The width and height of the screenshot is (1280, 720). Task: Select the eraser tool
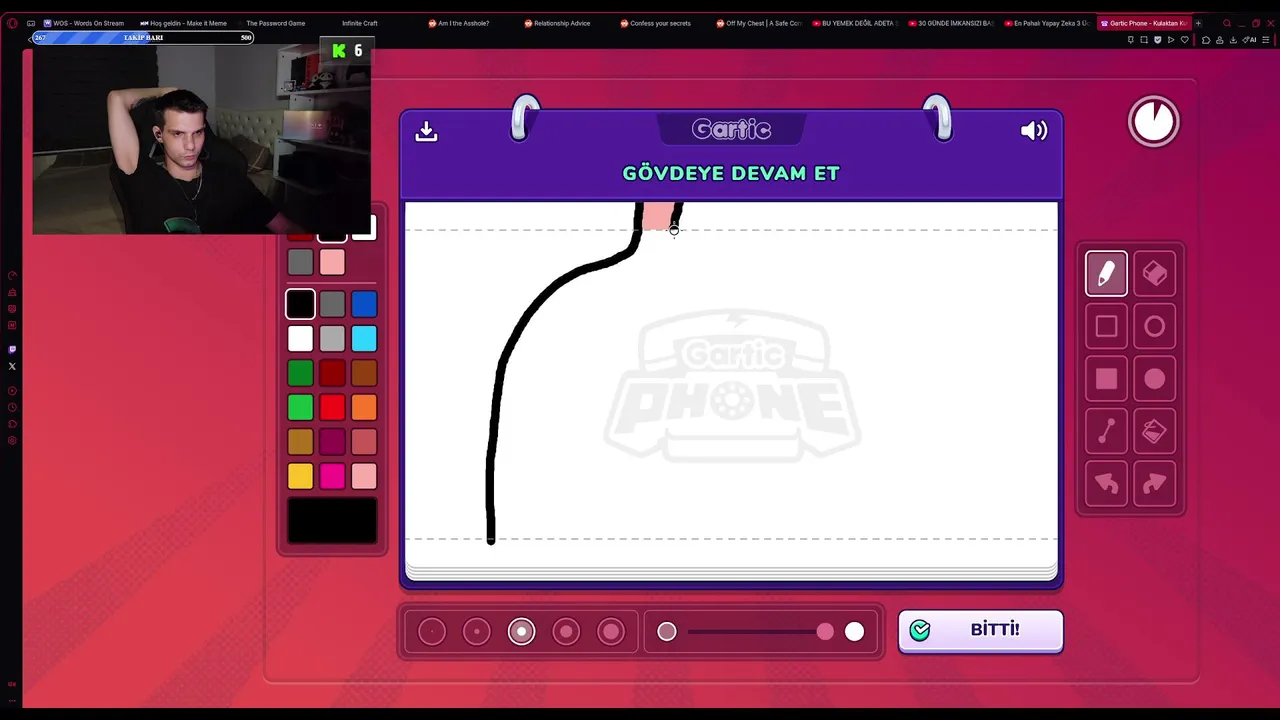(1154, 274)
